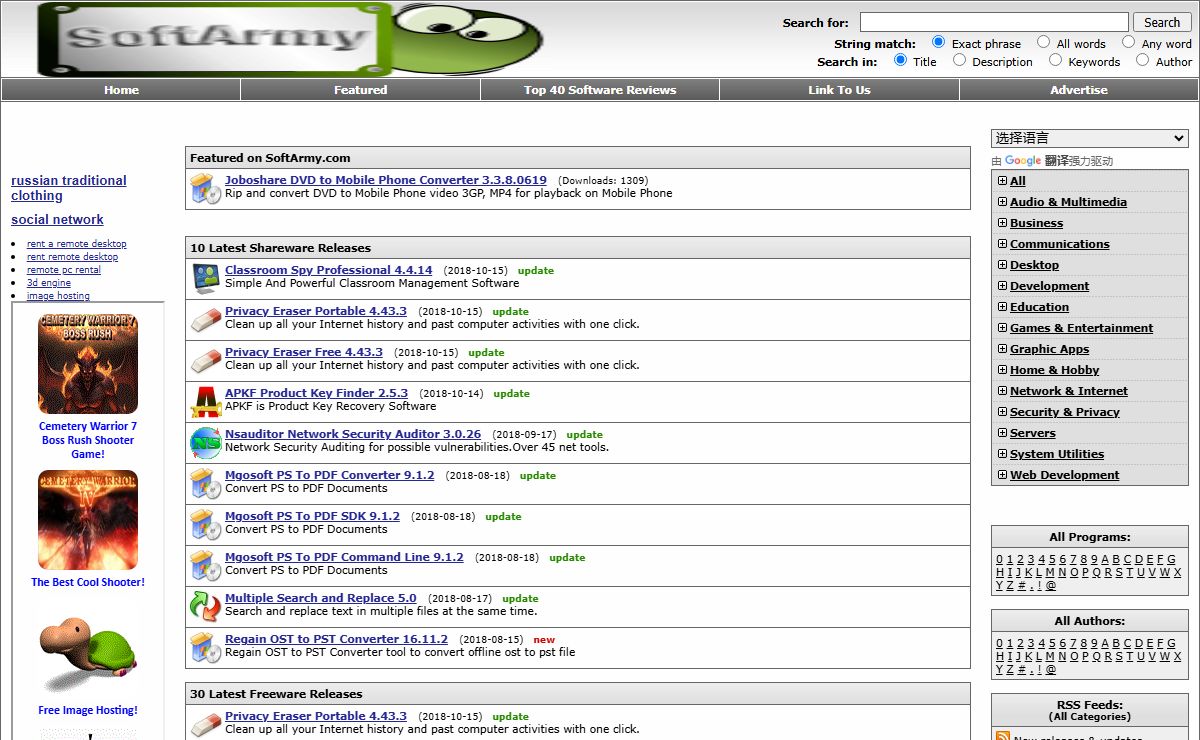This screenshot has width=1200, height=740.
Task: Expand the Audio & Multimedia category
Action: [x=1002, y=202]
